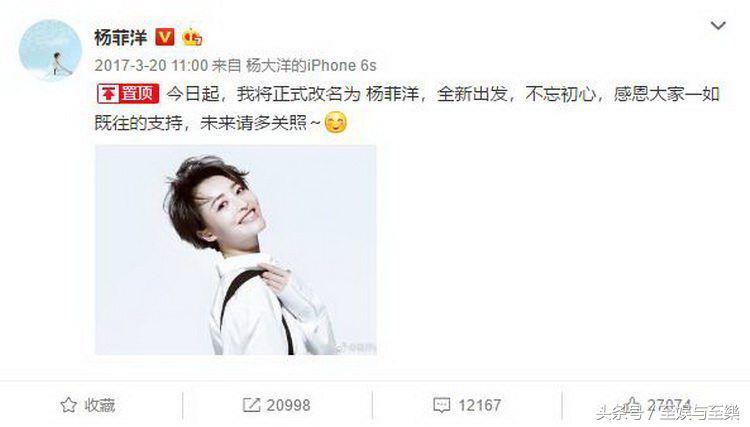
Task: Click the round profile avatar
Action: tap(50, 50)
